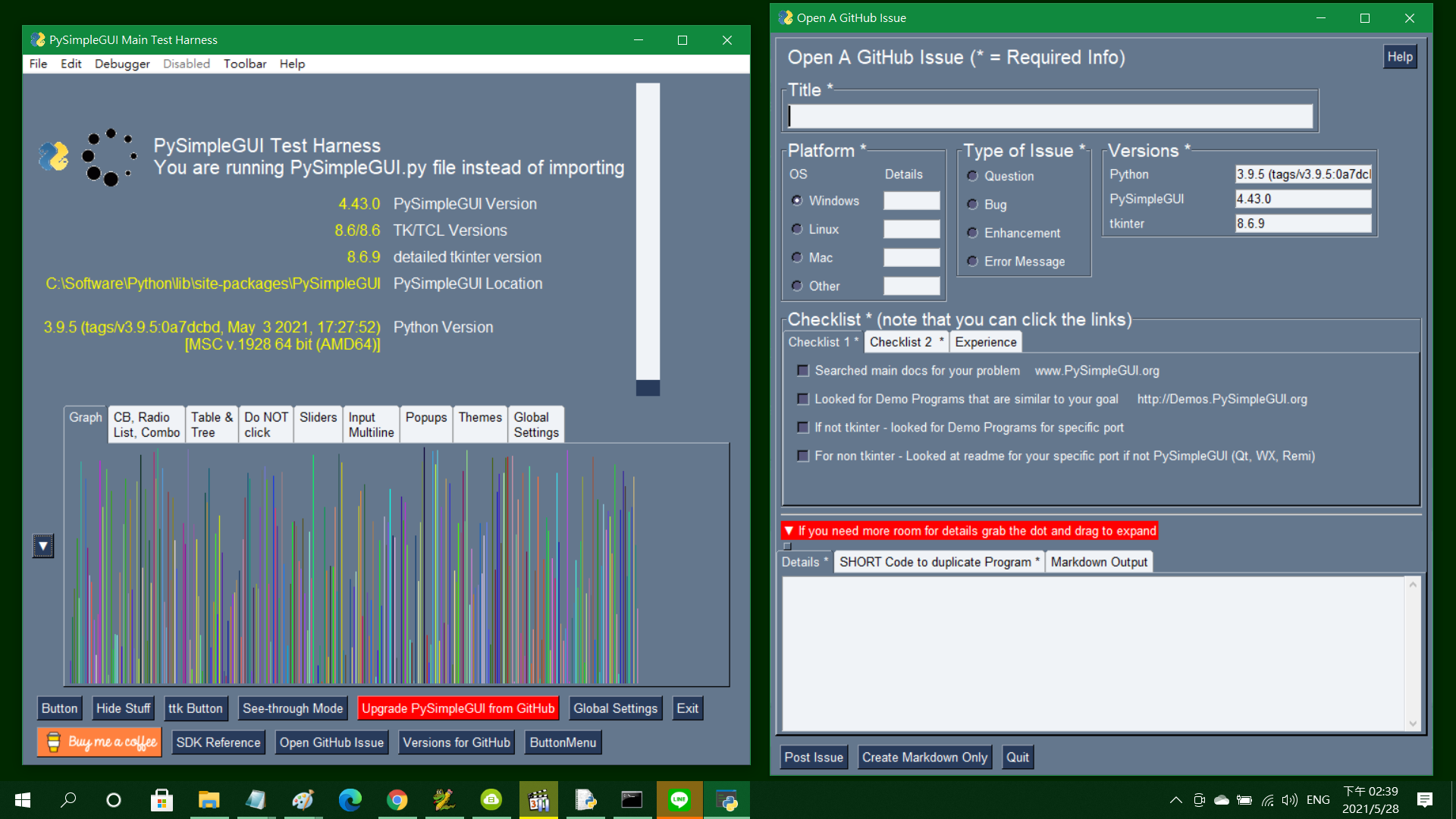Select Bug as the issue type

(x=973, y=205)
